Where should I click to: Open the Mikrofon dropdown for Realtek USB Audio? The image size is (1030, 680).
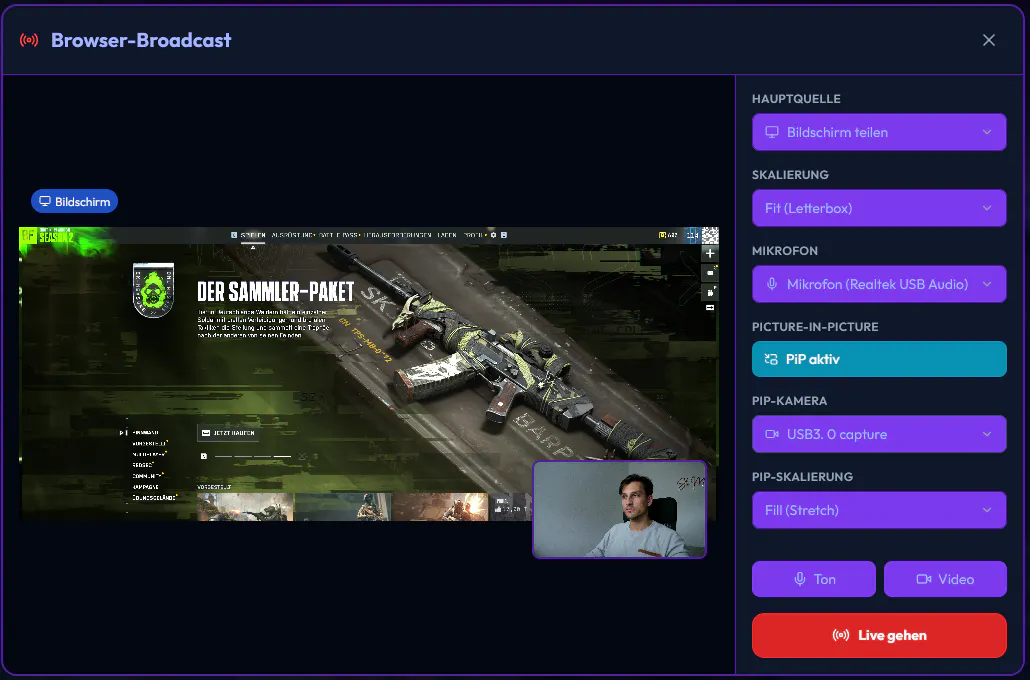click(879, 284)
